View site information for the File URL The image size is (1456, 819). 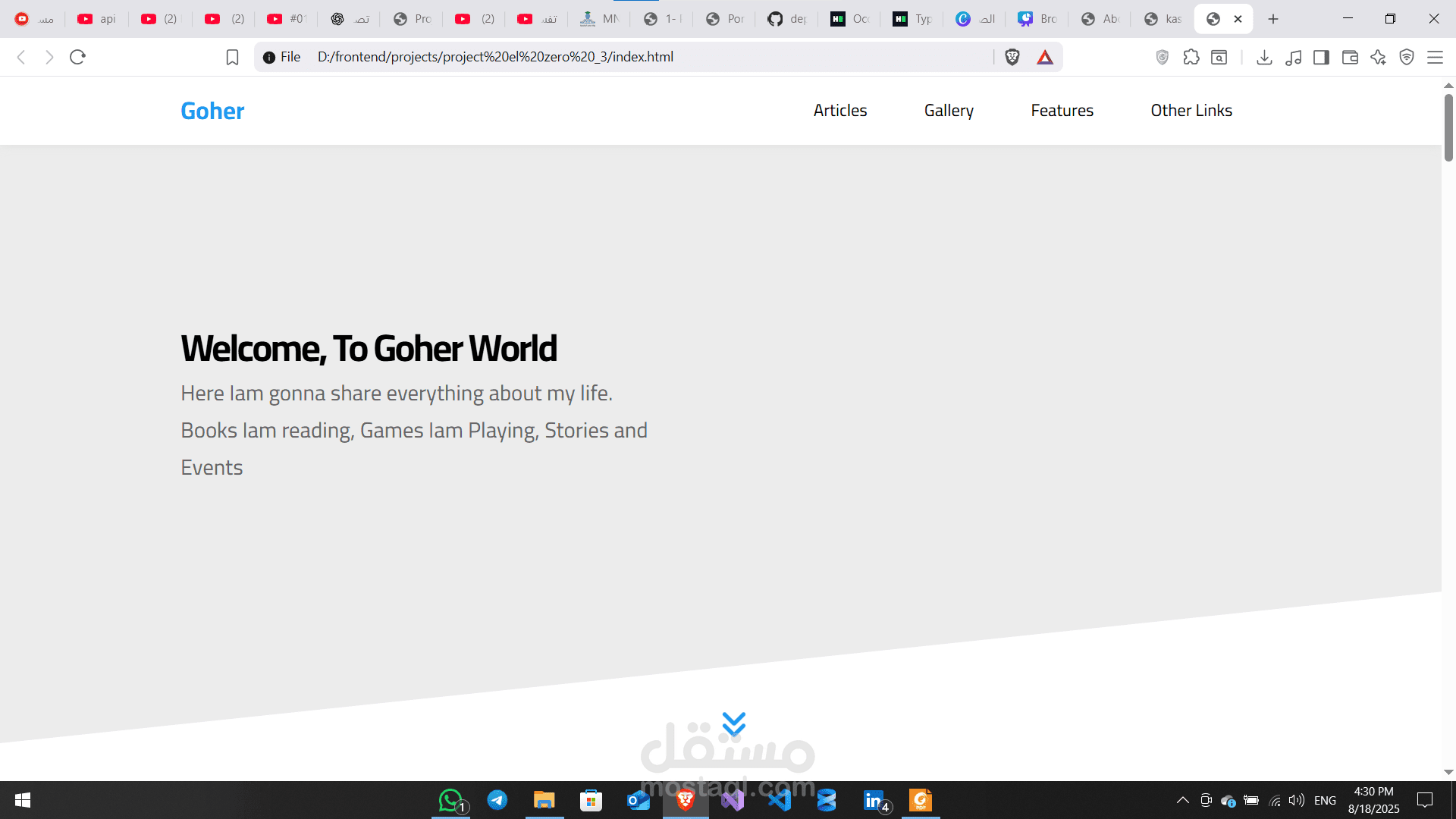pyautogui.click(x=281, y=57)
